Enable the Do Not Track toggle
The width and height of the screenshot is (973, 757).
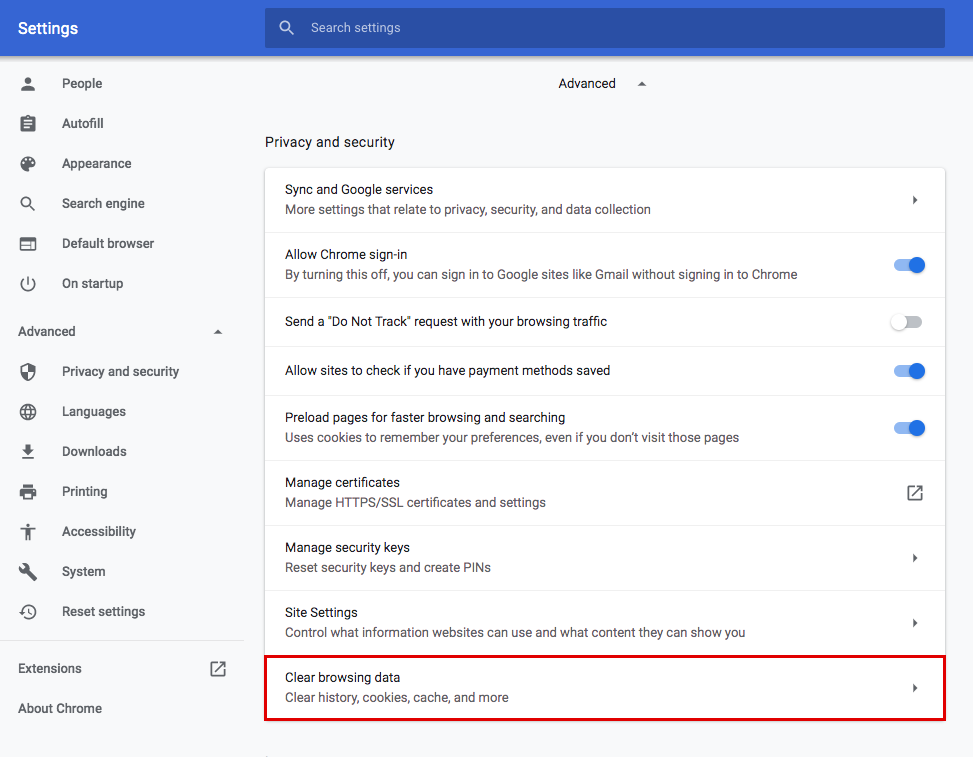point(906,322)
